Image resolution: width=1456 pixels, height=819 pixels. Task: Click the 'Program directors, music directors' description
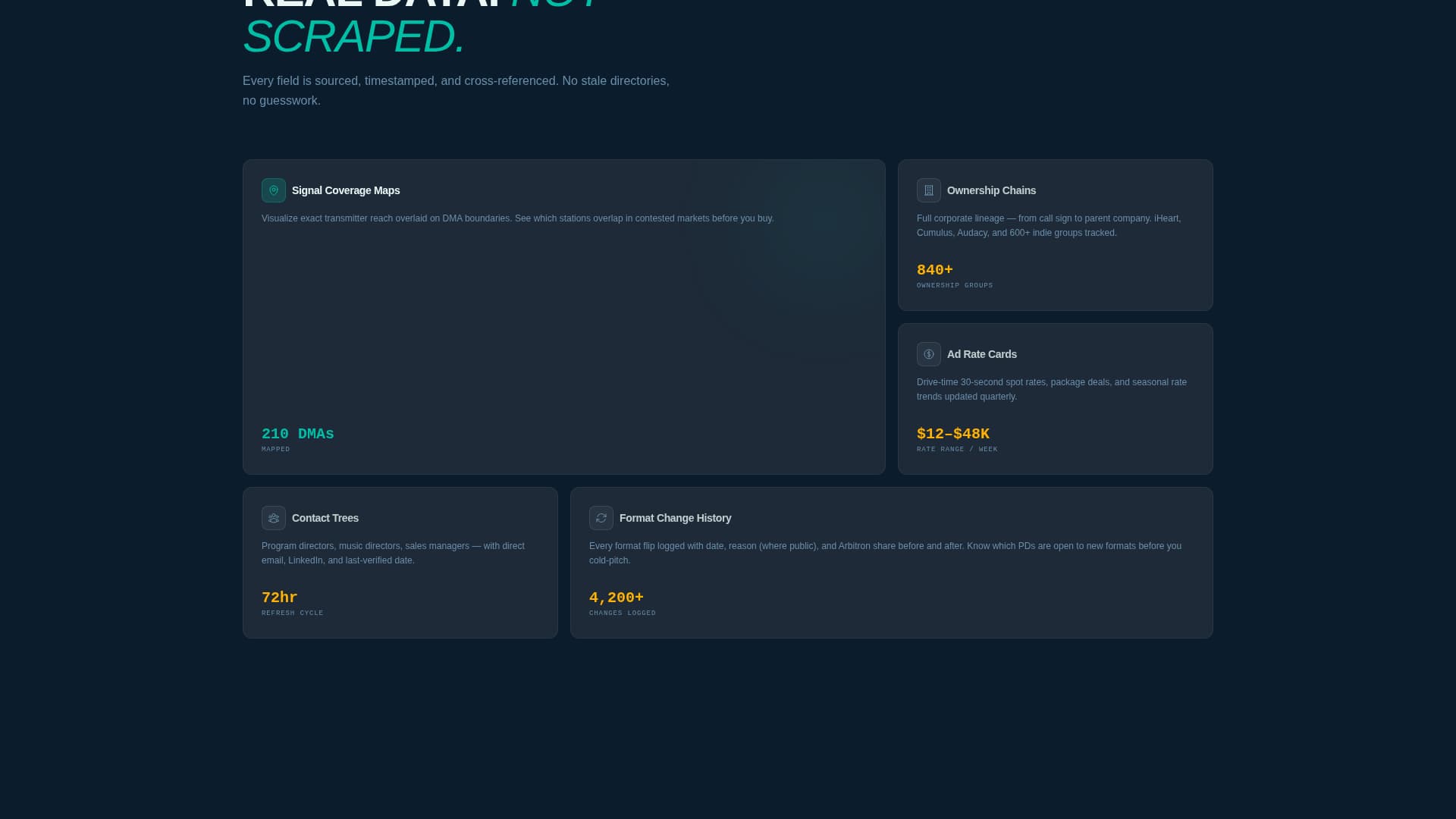coord(393,553)
